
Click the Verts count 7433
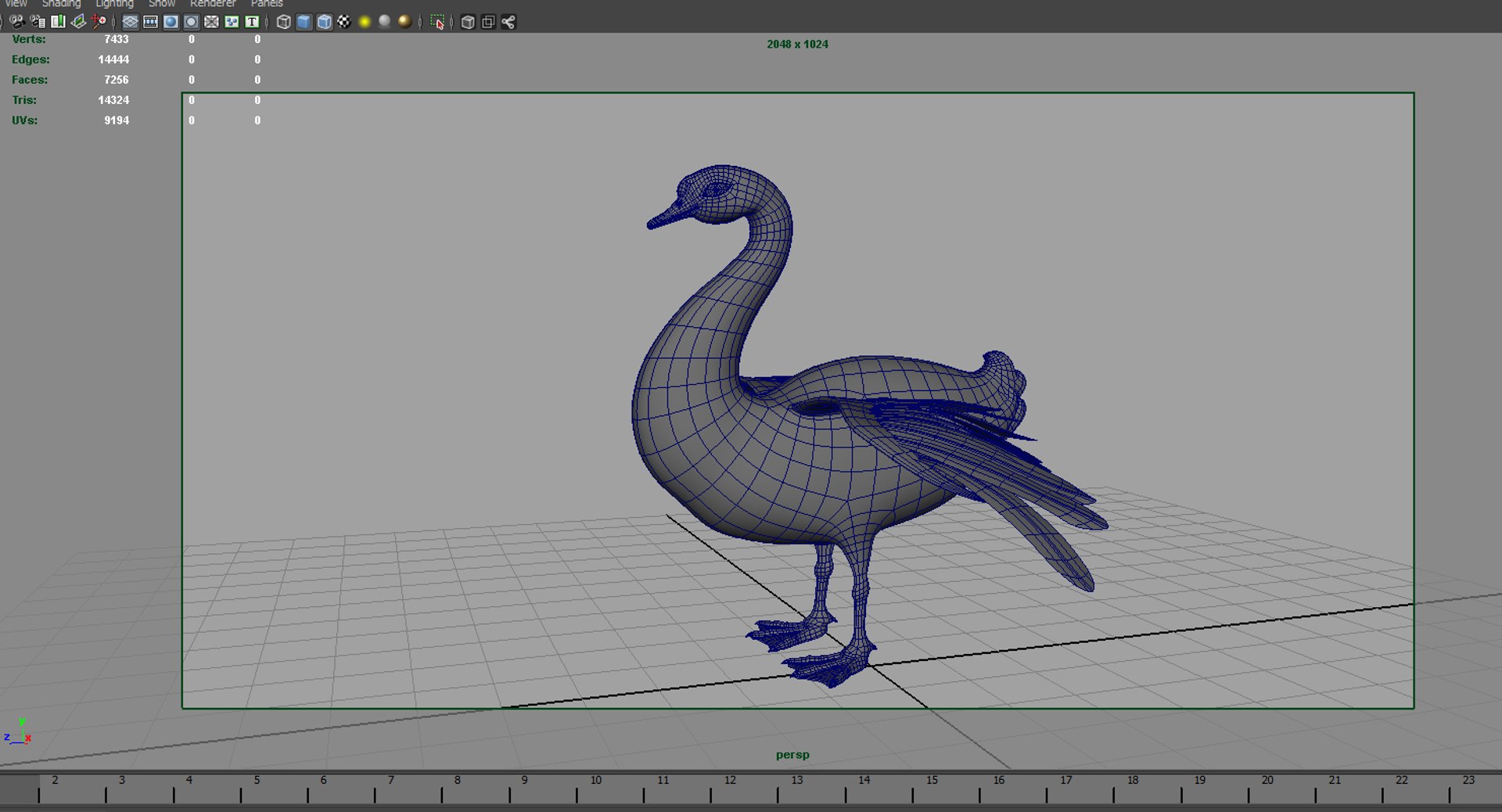click(117, 39)
